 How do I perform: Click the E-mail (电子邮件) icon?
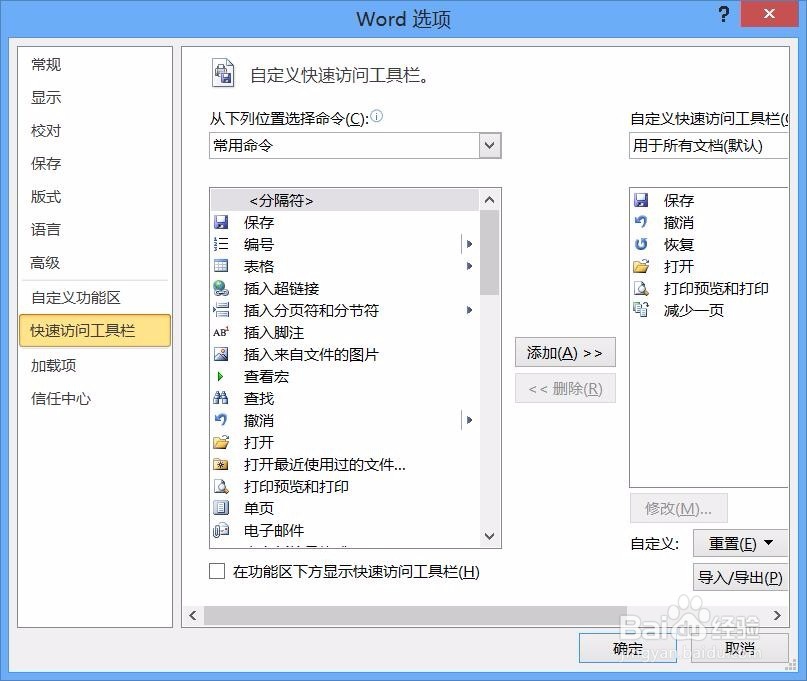tap(221, 530)
